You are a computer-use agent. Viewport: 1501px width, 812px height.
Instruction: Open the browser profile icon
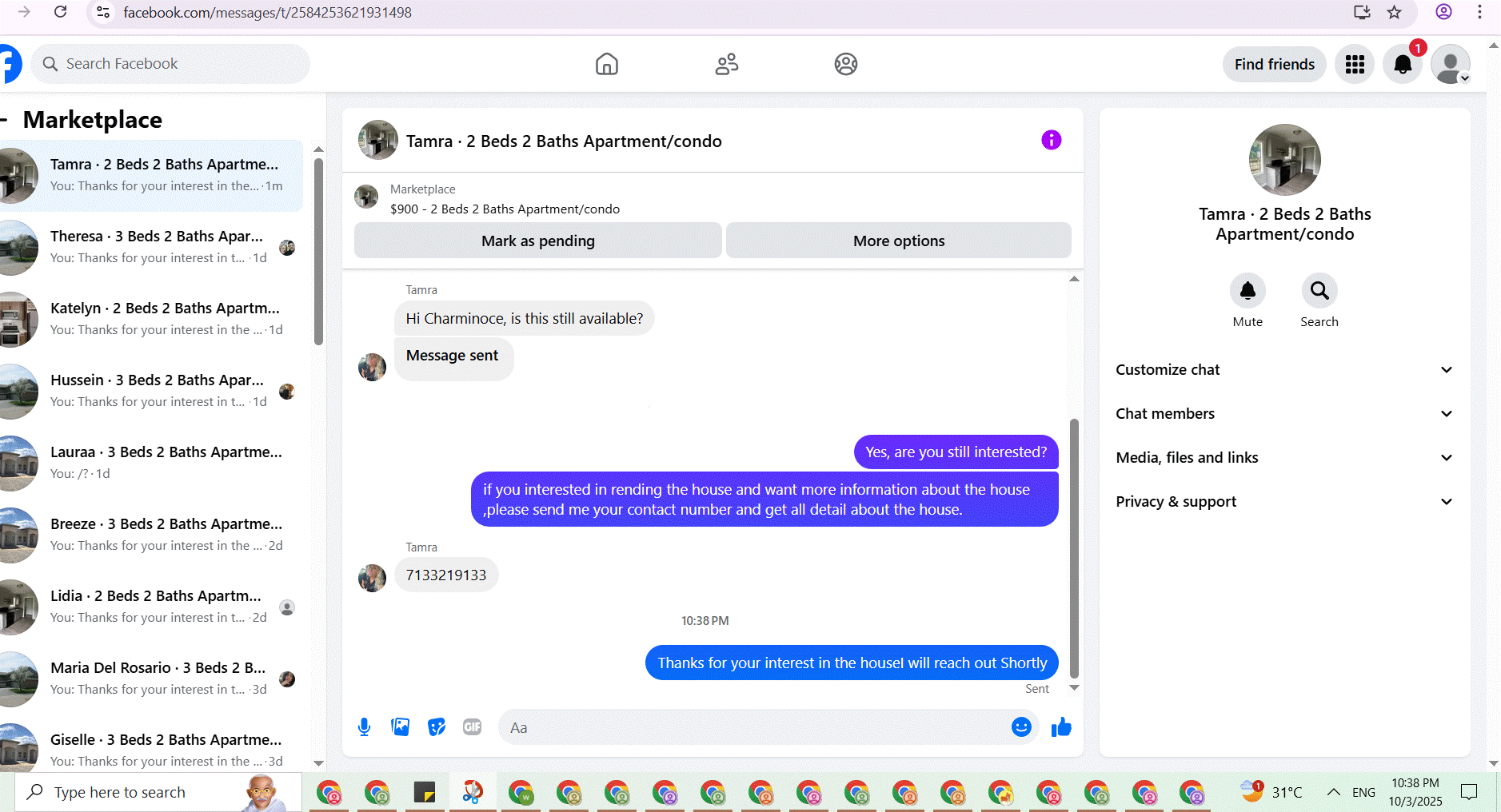pos(1443,12)
